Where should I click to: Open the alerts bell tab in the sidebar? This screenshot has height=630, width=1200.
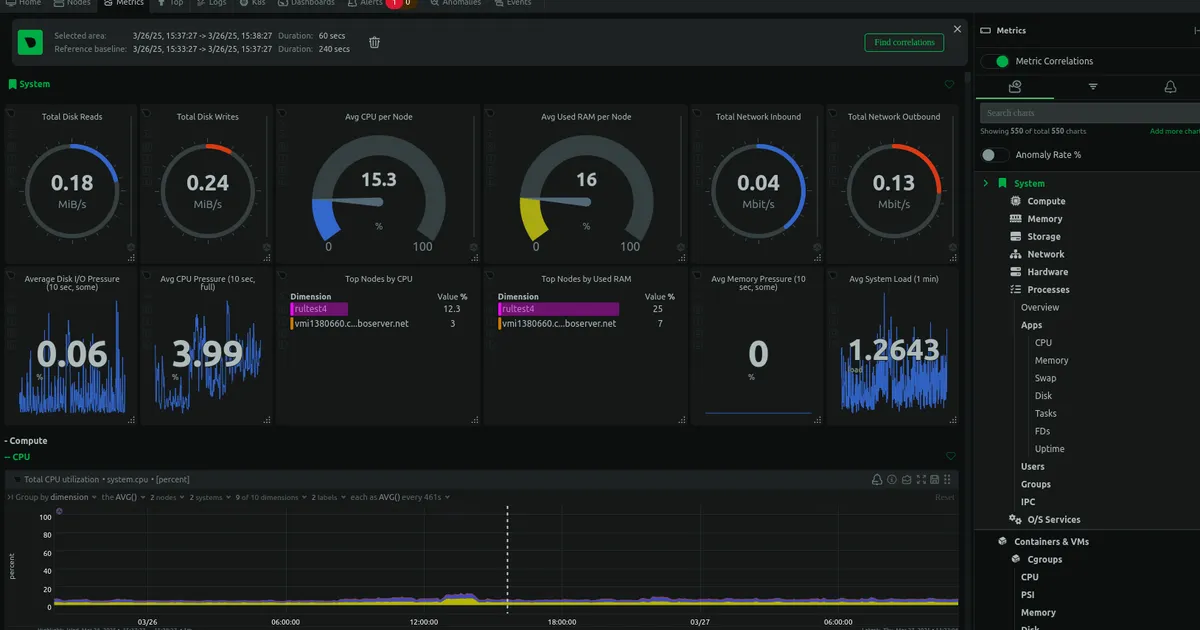(x=1170, y=87)
